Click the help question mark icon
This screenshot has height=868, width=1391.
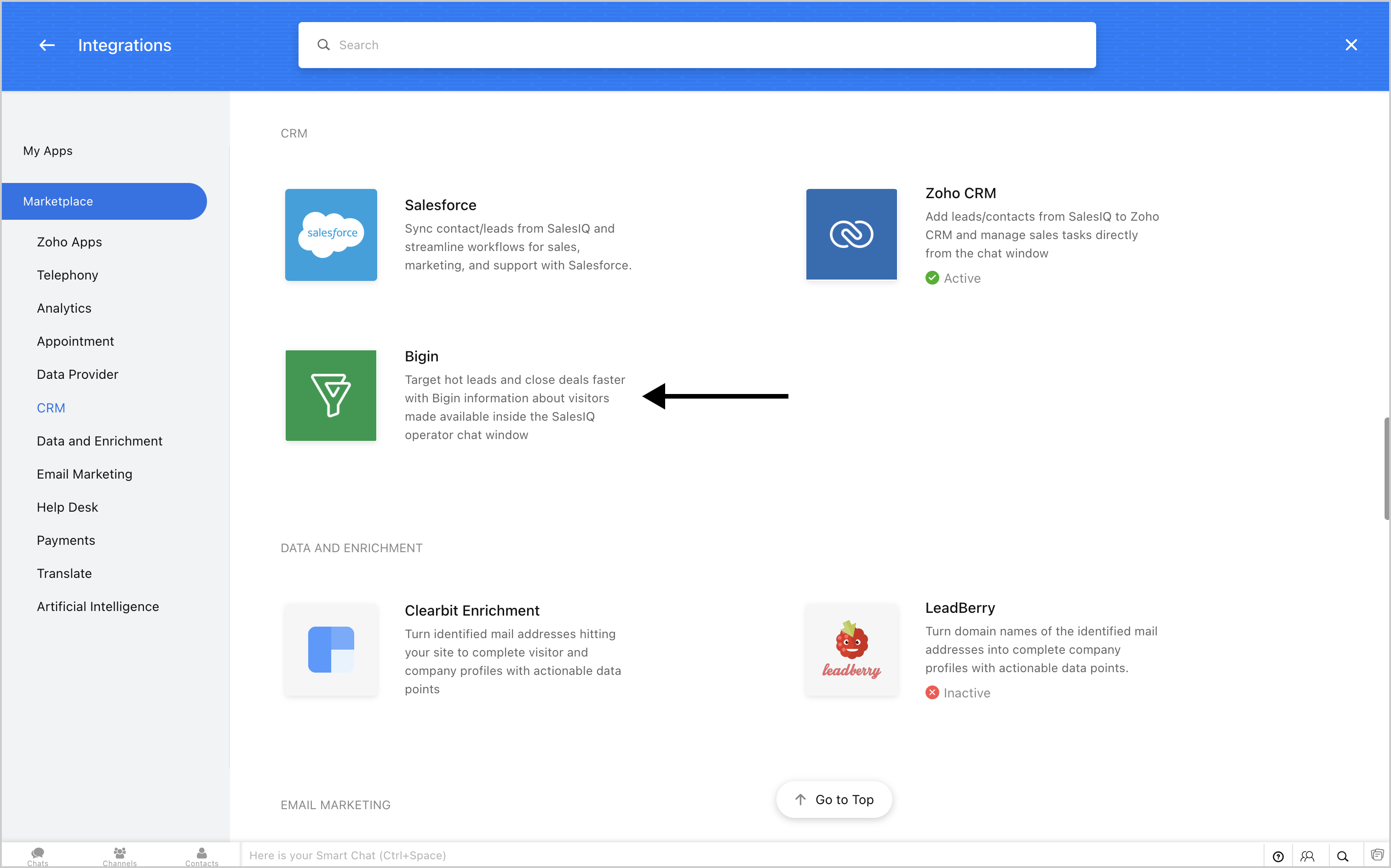(x=1278, y=856)
